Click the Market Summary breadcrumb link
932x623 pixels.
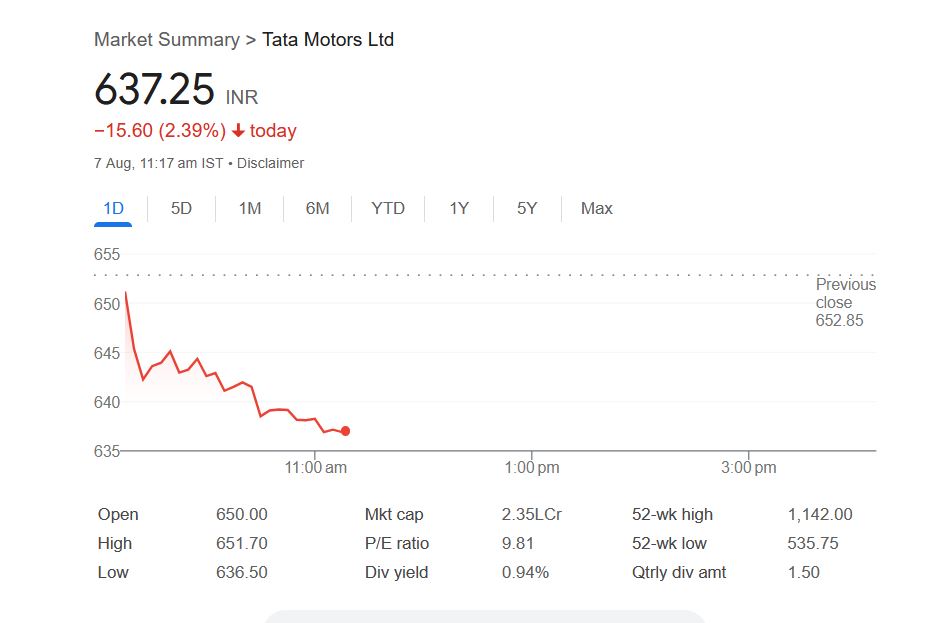point(166,40)
